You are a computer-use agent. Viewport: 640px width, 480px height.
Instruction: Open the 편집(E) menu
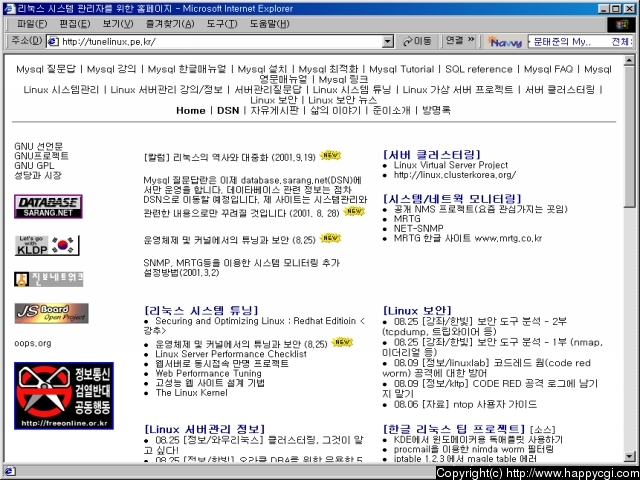coord(75,24)
